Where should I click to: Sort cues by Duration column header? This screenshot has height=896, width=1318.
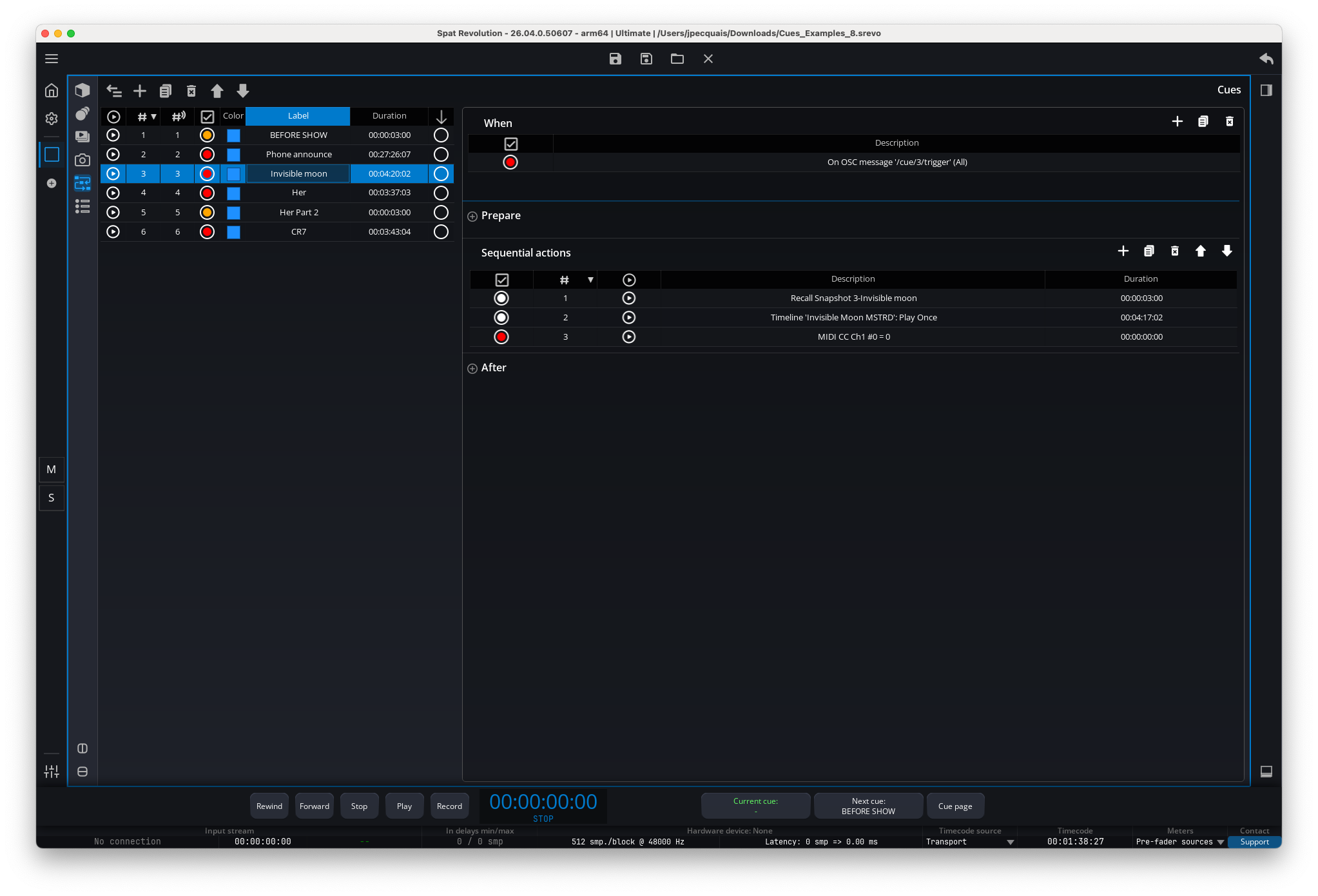point(389,116)
